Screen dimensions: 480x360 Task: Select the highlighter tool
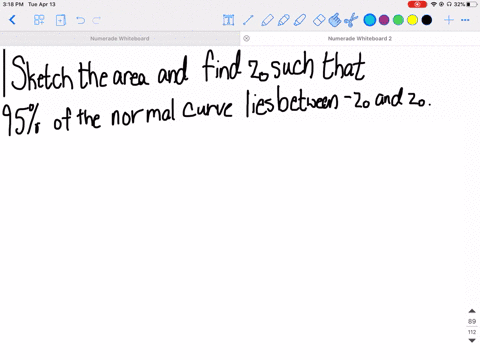coord(300,20)
